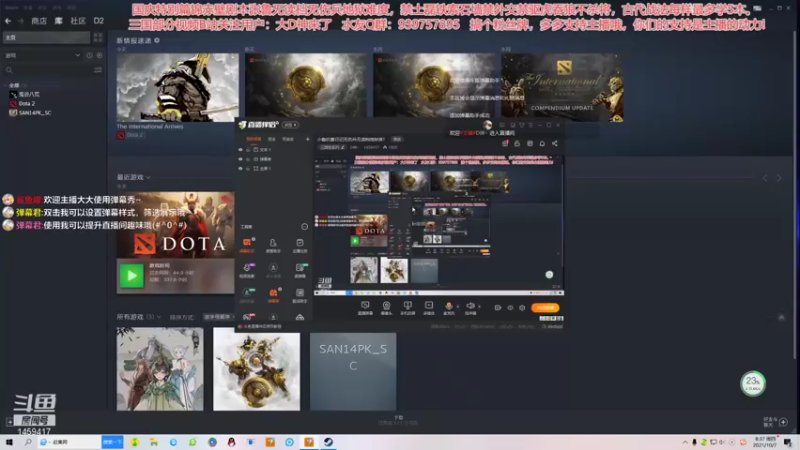The image size is (800, 450).
Task: Open the Compendium Update news thumbnail
Action: click(562, 88)
